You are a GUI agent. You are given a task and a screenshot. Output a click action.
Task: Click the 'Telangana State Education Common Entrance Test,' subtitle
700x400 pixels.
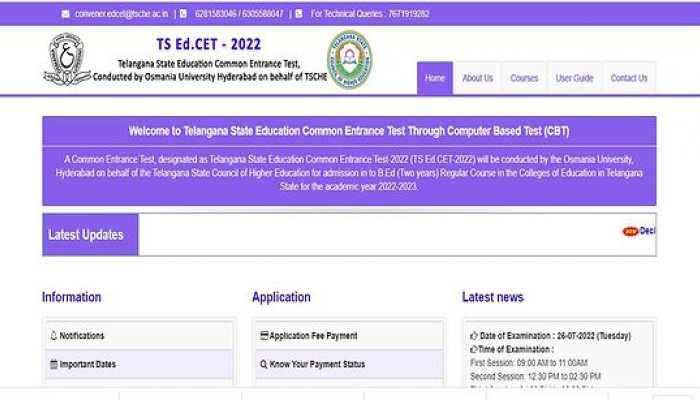click(x=209, y=64)
